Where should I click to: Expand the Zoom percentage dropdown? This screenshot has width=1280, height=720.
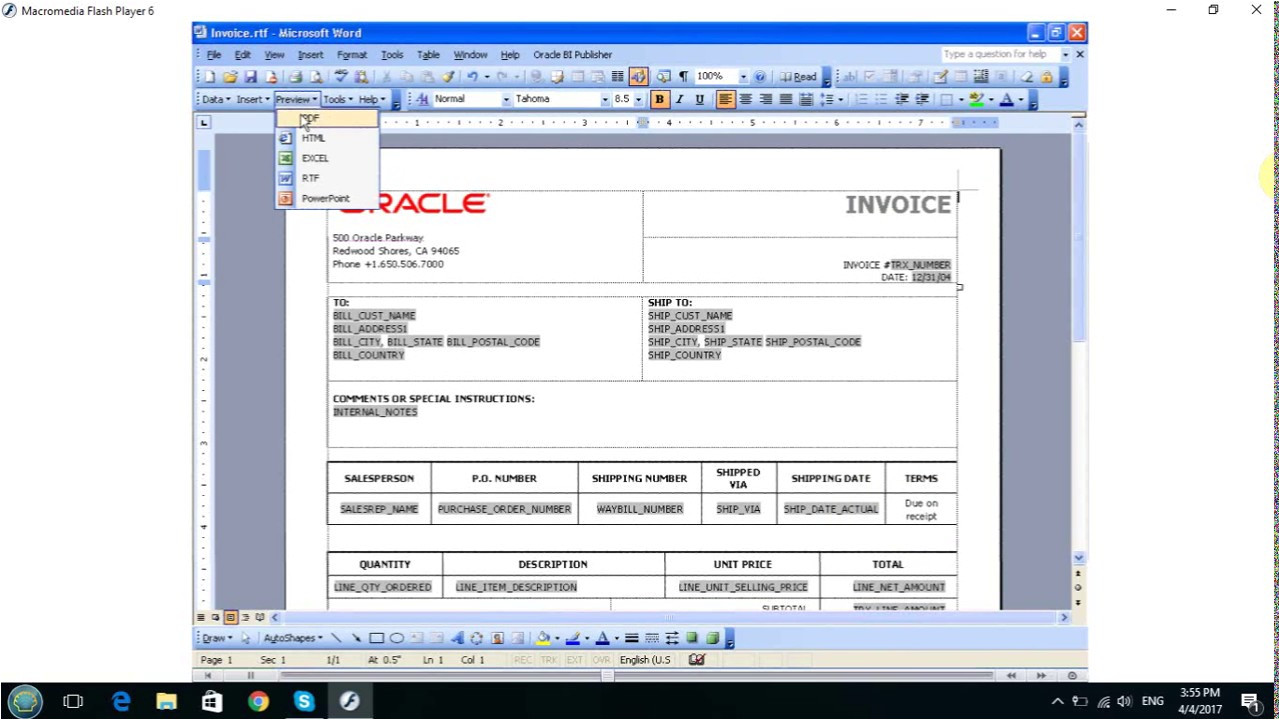point(743,77)
